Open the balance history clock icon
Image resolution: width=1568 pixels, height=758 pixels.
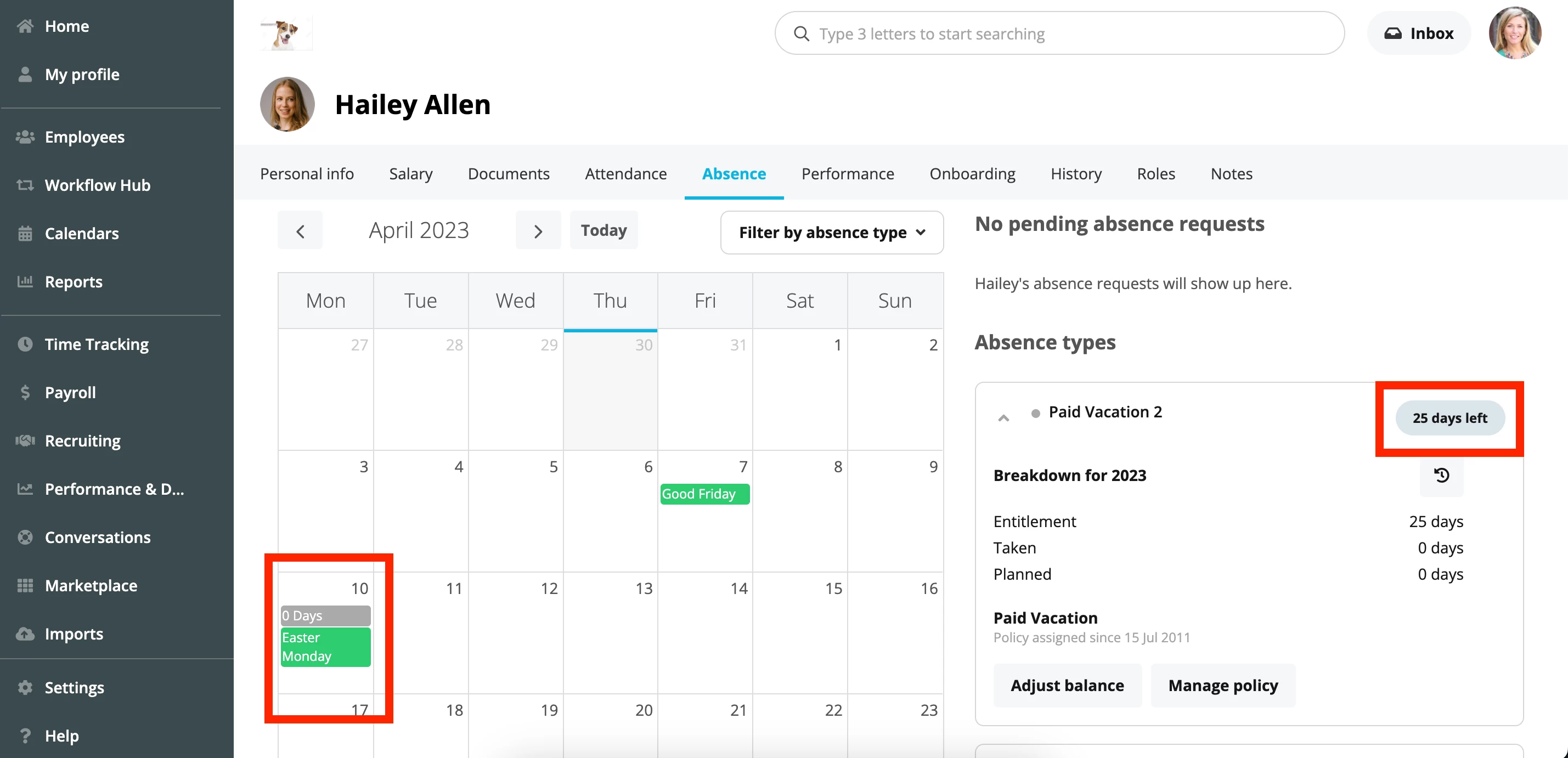(1441, 475)
